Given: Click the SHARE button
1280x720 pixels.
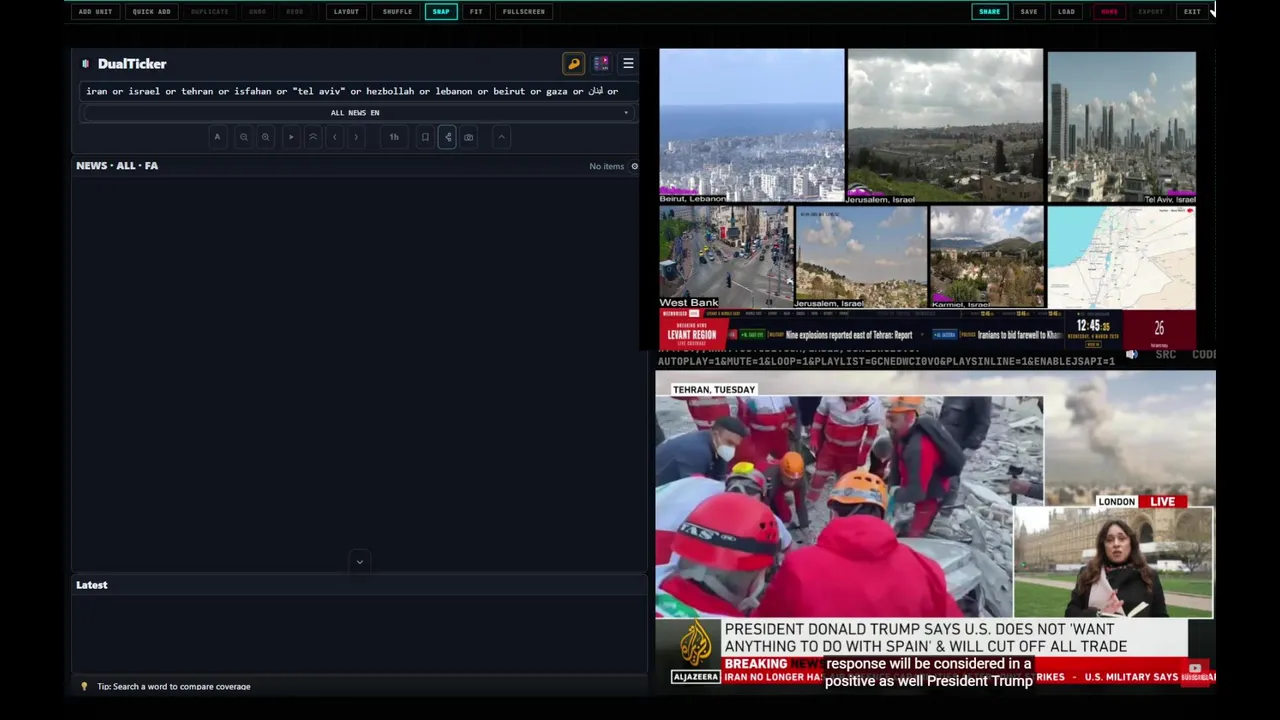Looking at the screenshot, I should coord(989,12).
